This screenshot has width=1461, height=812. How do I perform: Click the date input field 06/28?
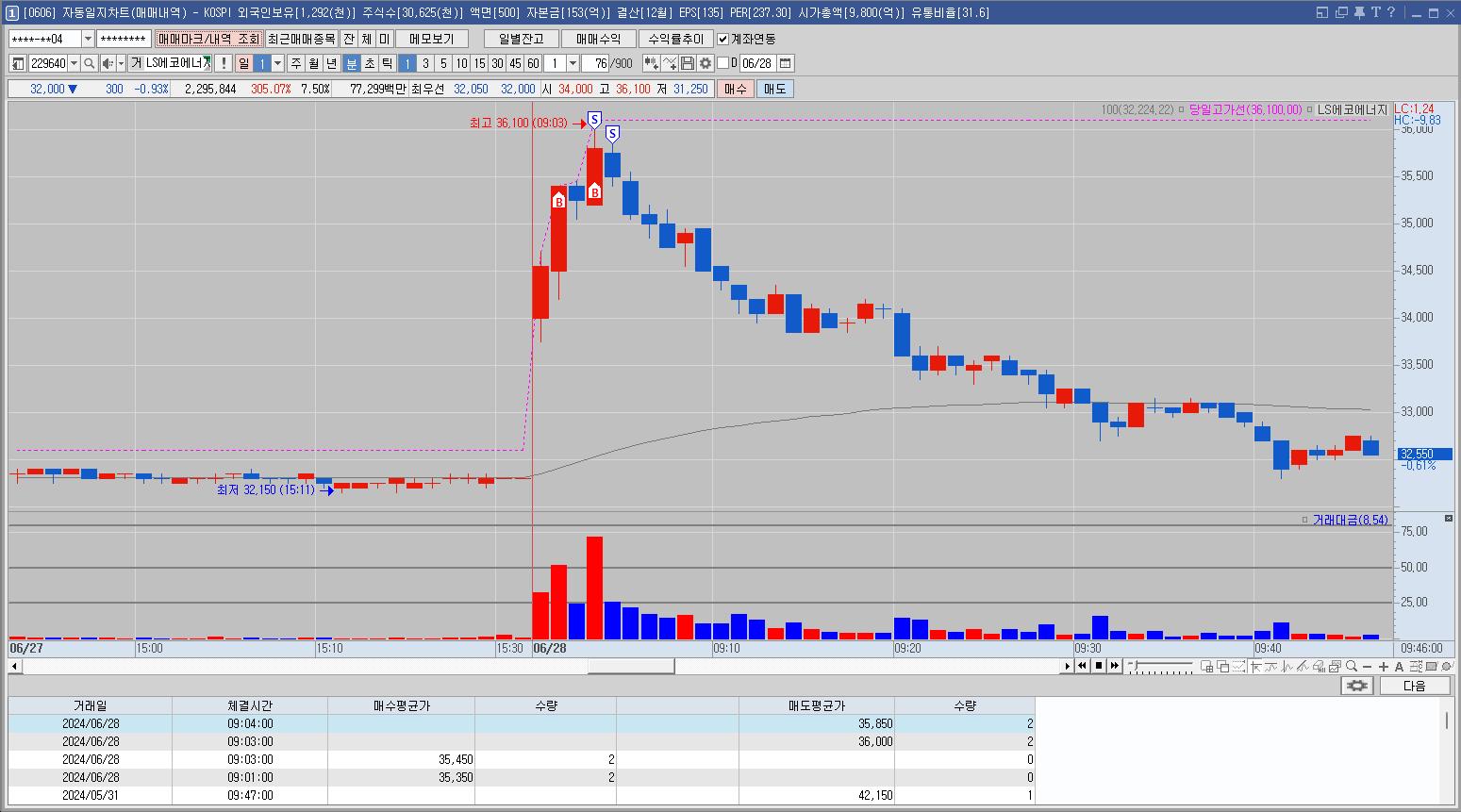(x=757, y=63)
